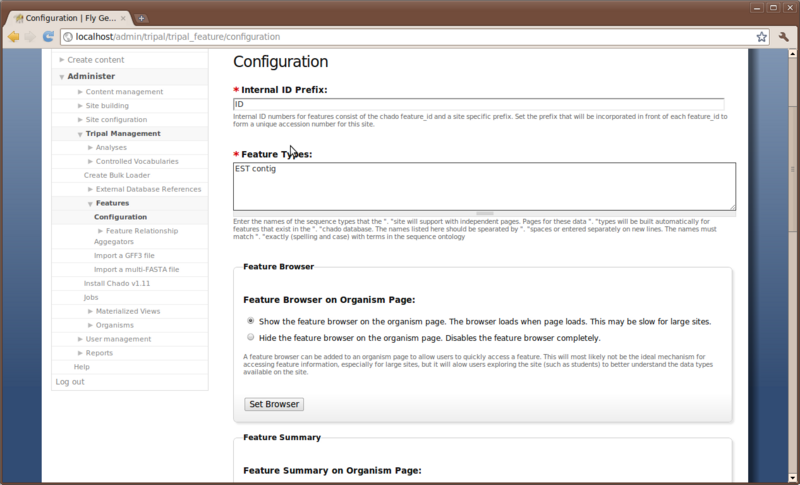Click the page vertical scrollbar down arrow
The image size is (800, 485).
click(792, 478)
